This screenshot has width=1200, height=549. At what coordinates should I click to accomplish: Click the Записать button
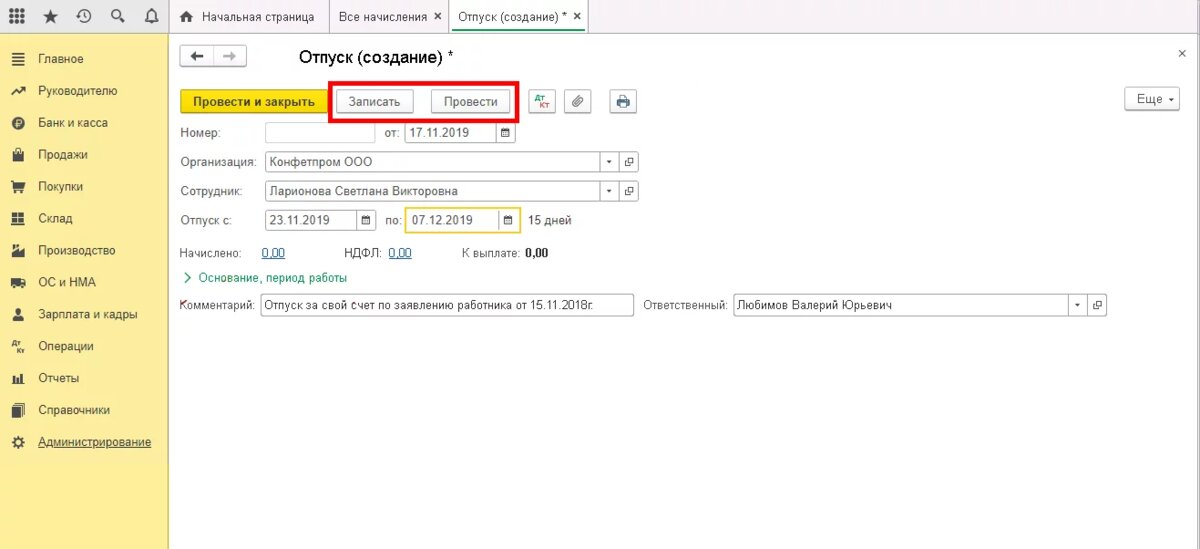(374, 101)
